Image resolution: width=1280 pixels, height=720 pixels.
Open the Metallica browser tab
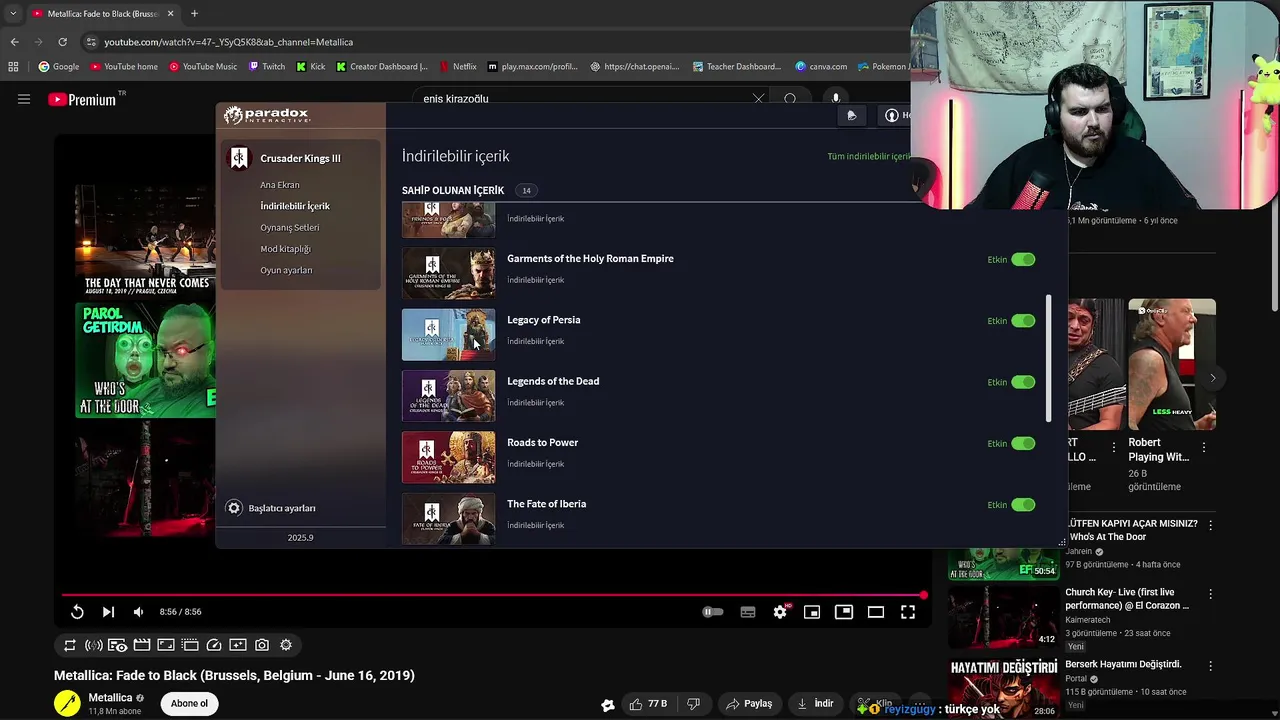(103, 14)
